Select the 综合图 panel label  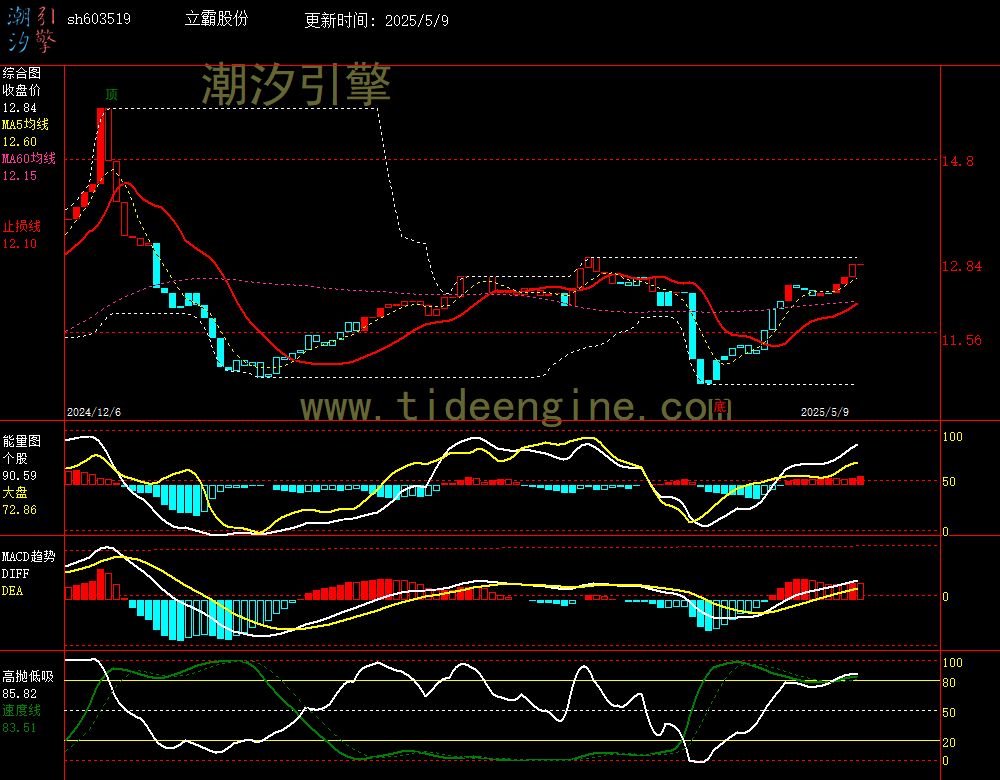click(21, 73)
